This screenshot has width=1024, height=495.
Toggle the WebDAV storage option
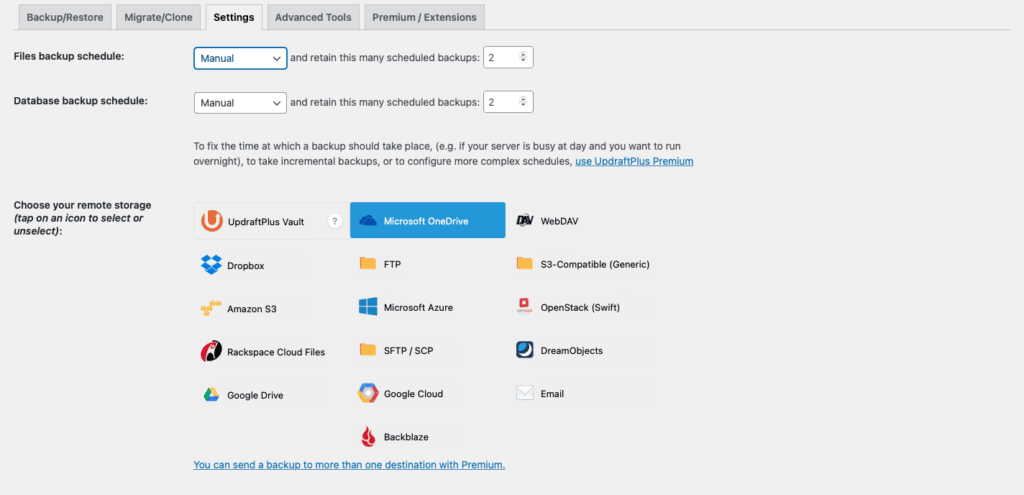(x=583, y=221)
